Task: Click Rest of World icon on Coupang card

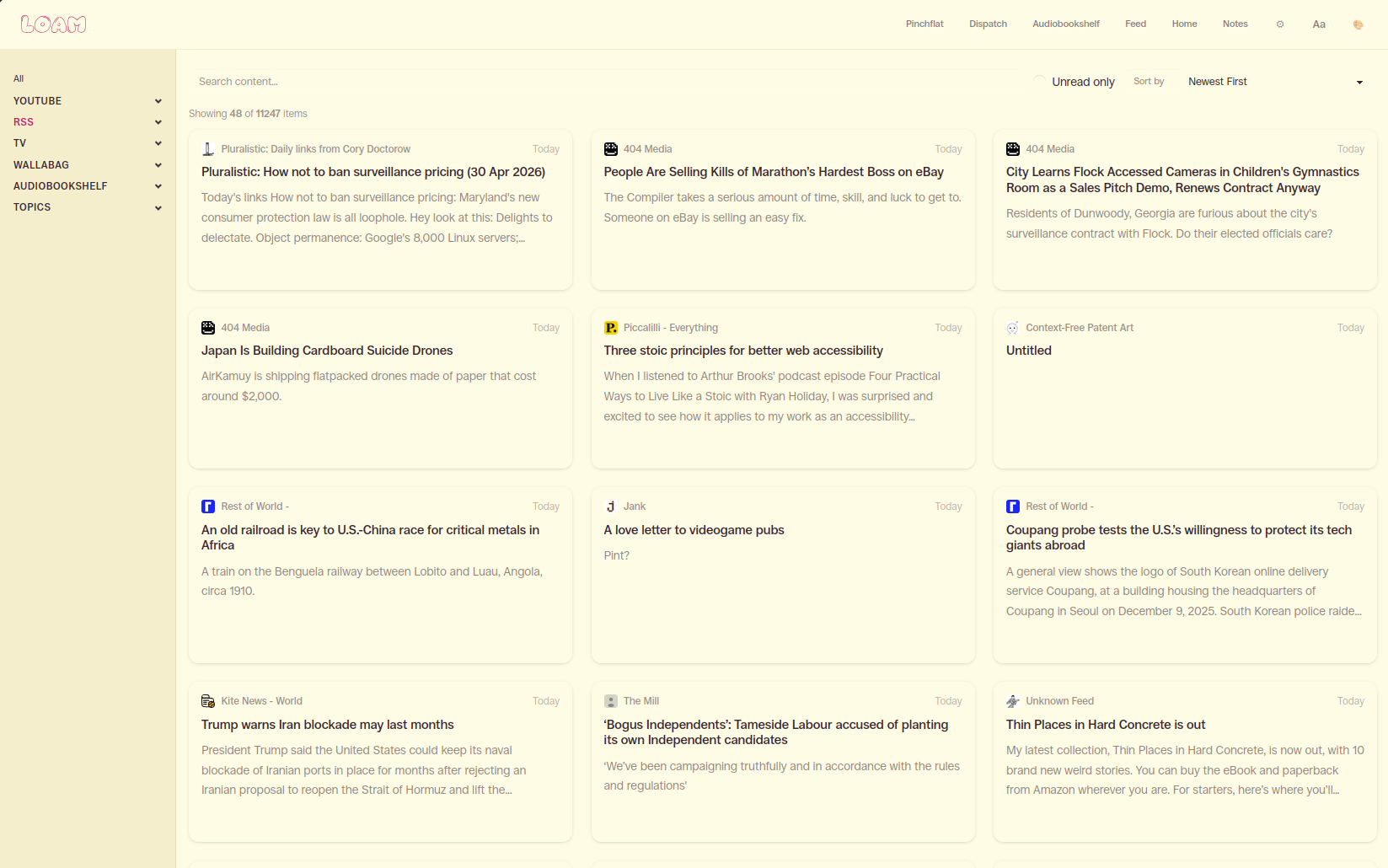Action: pyautogui.click(x=1013, y=506)
